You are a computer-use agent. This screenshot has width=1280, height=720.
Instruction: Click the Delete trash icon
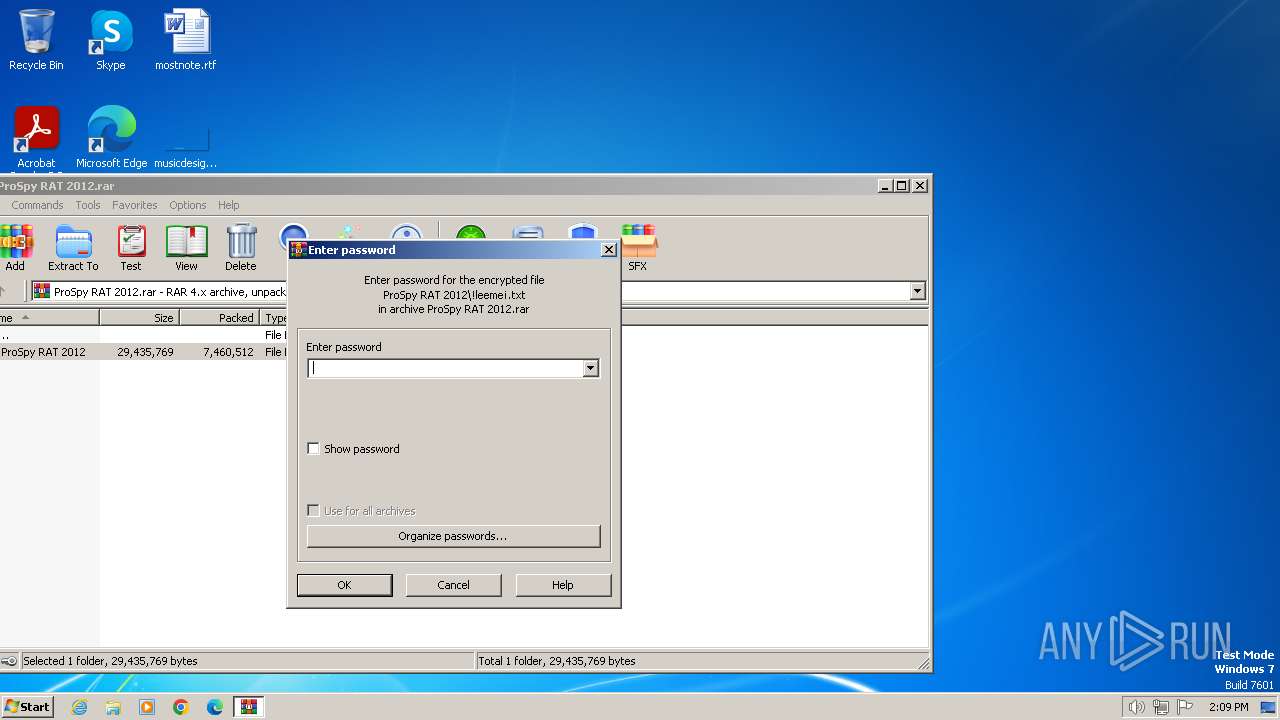coord(241,248)
